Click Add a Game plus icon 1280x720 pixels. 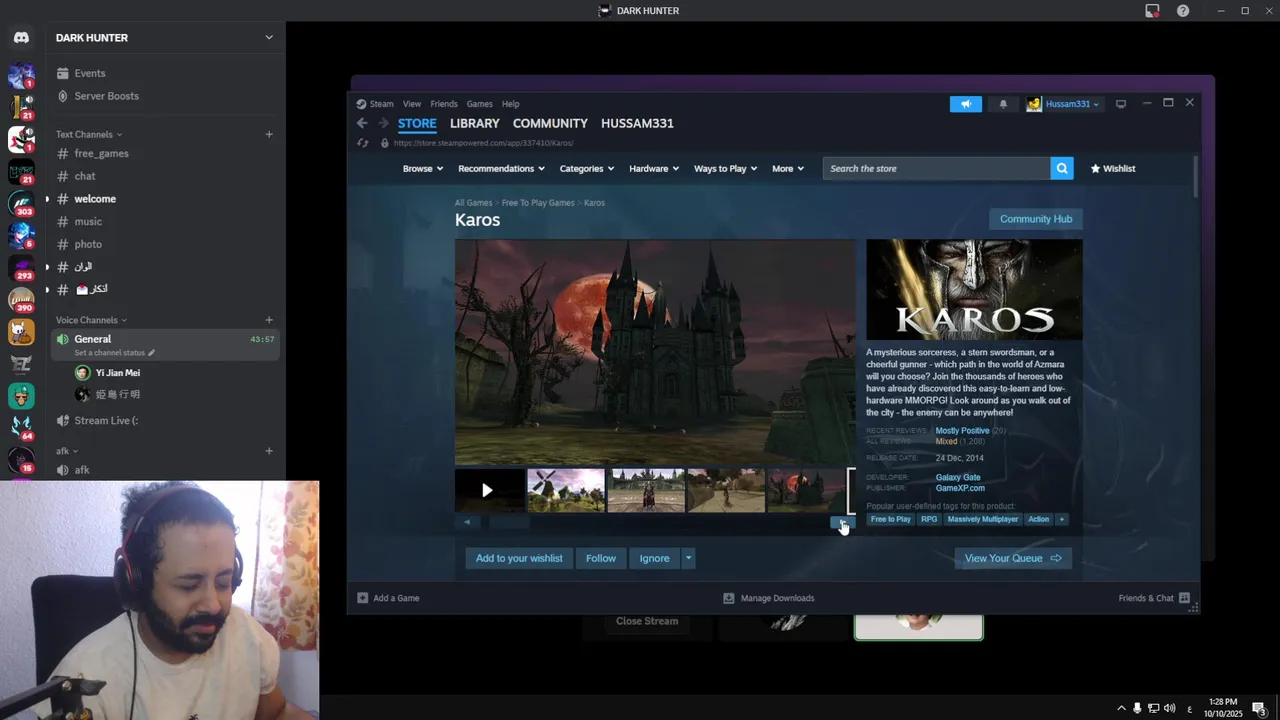pyautogui.click(x=363, y=598)
